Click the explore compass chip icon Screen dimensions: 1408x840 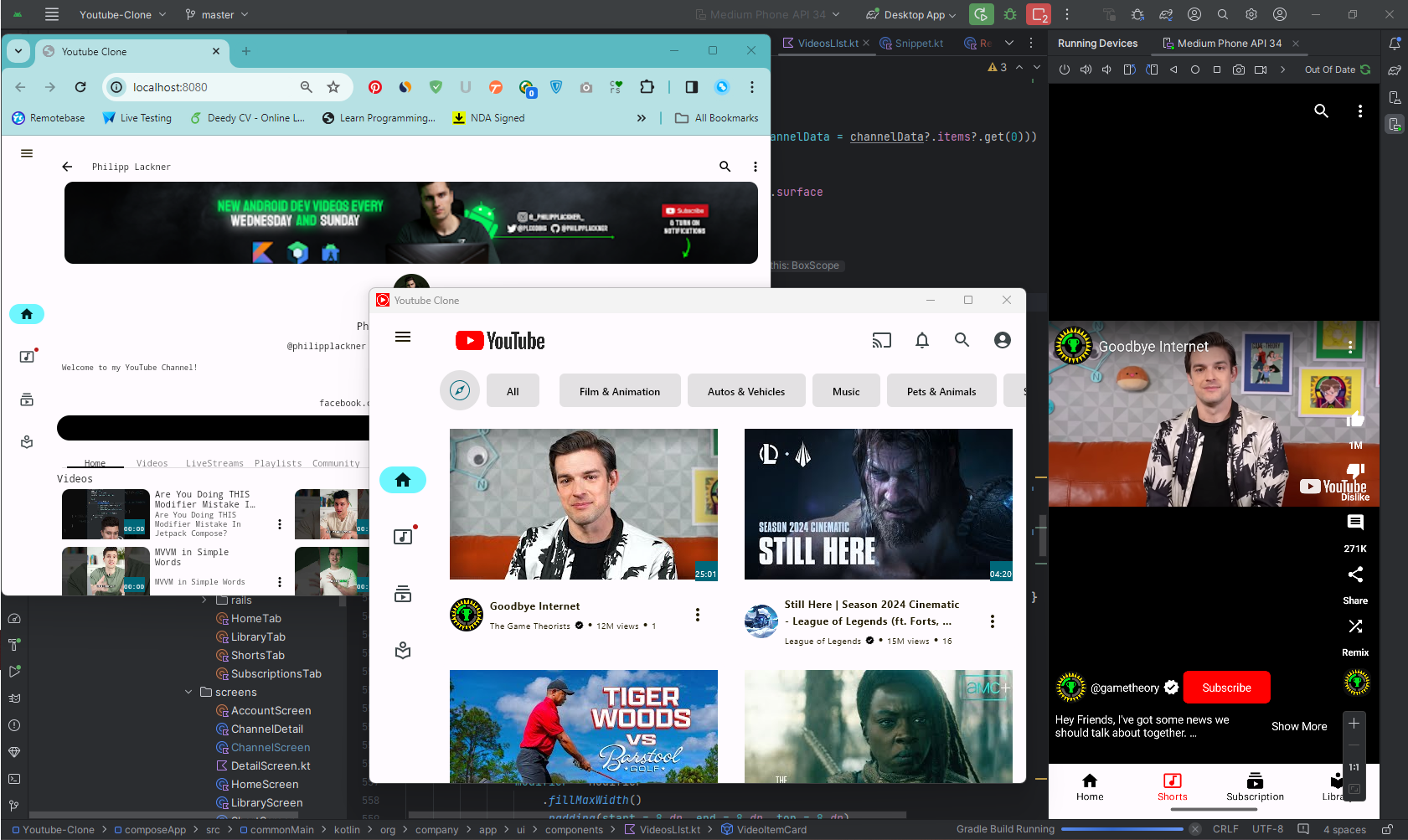(460, 391)
